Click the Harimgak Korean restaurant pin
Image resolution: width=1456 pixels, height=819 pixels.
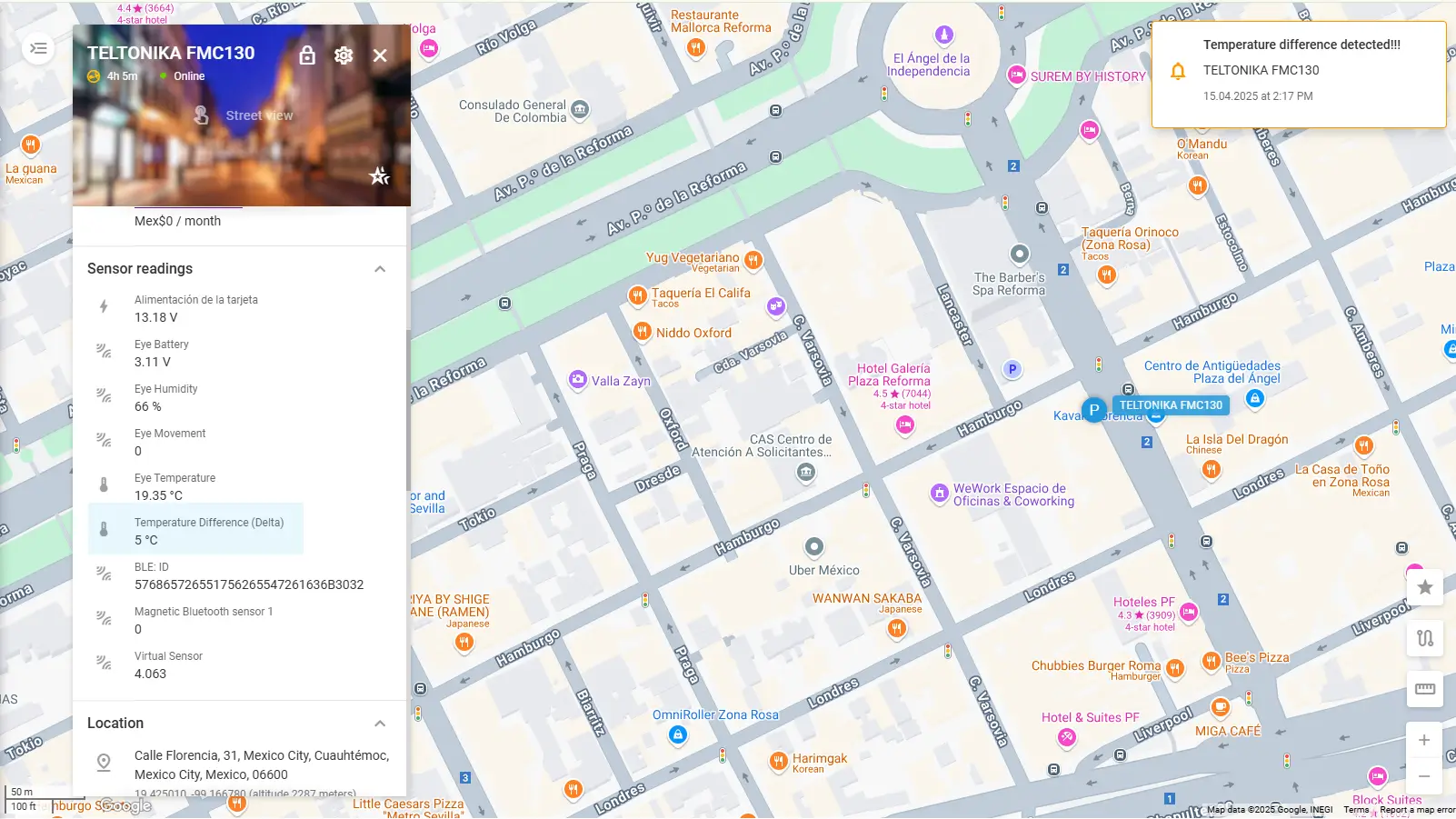click(x=779, y=762)
